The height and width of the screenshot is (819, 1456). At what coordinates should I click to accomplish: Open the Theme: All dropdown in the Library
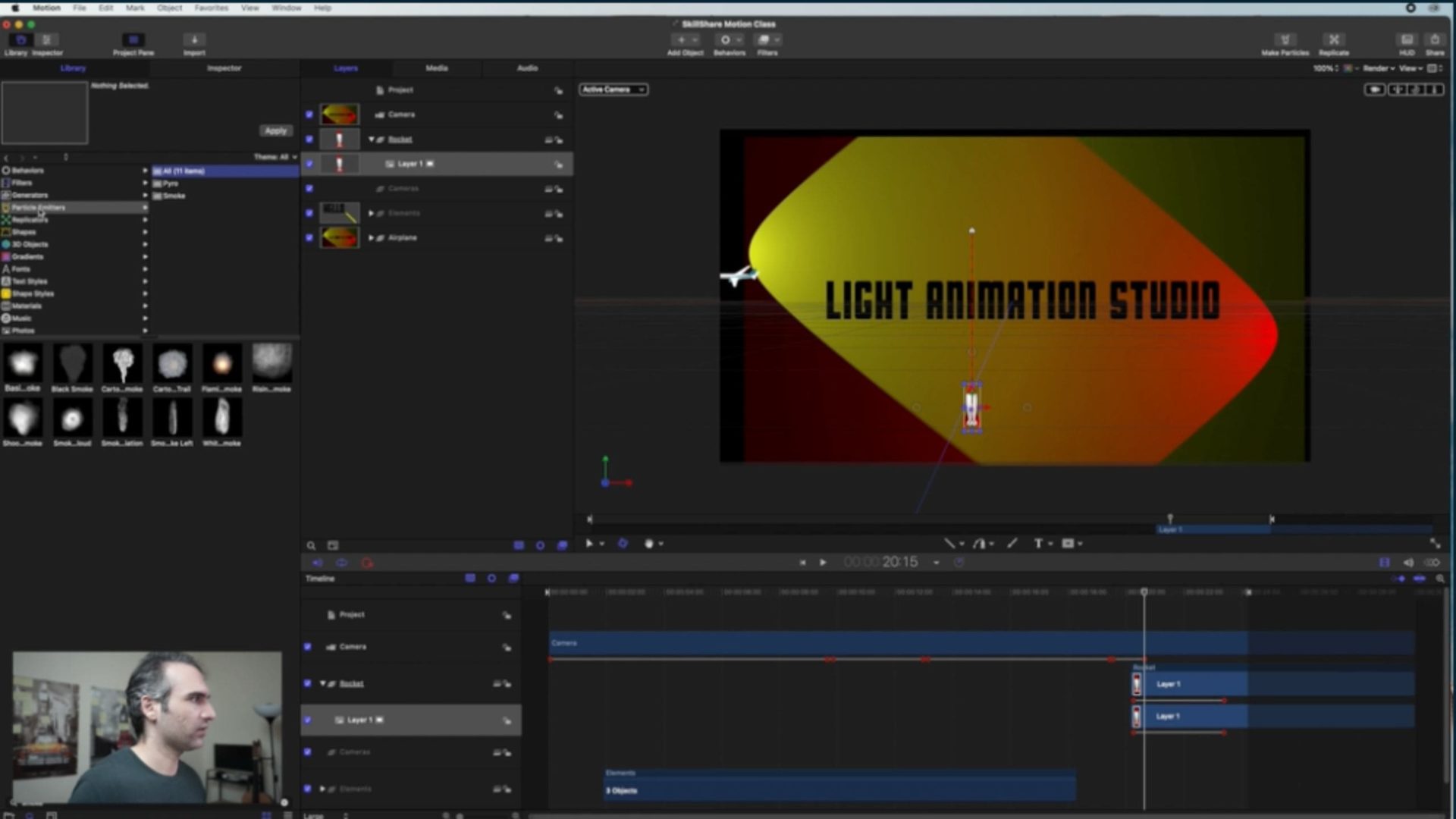pyautogui.click(x=276, y=156)
